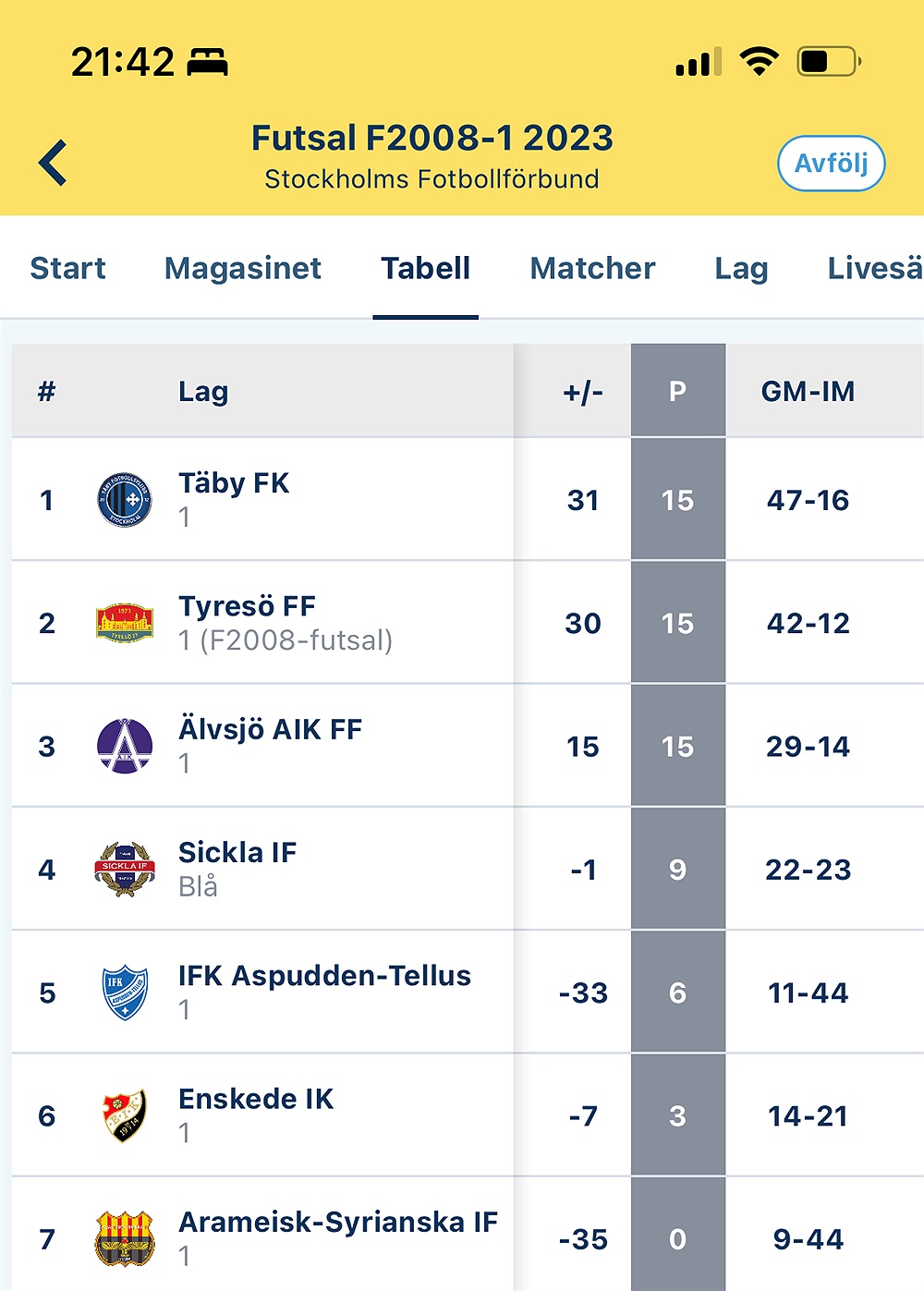The height and width of the screenshot is (1291, 924).
Task: Click the Enskede IK club crest
Action: pos(125,1115)
